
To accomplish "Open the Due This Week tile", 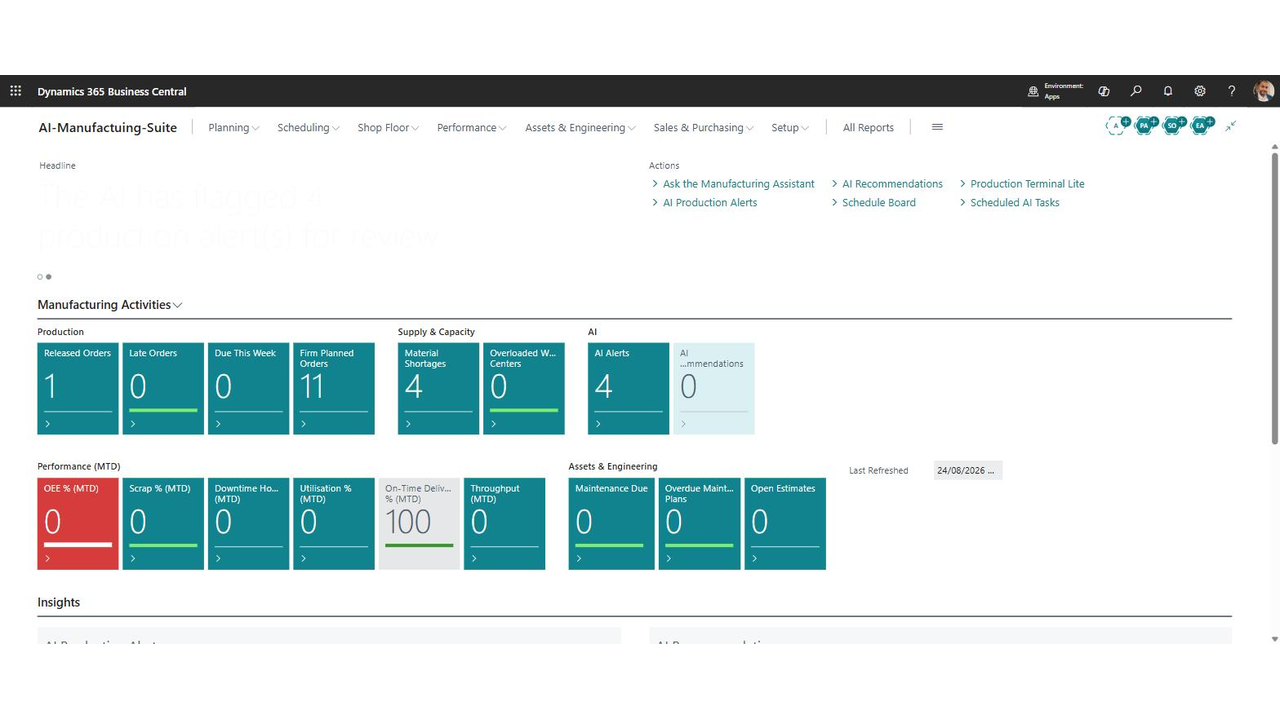I will pos(249,388).
